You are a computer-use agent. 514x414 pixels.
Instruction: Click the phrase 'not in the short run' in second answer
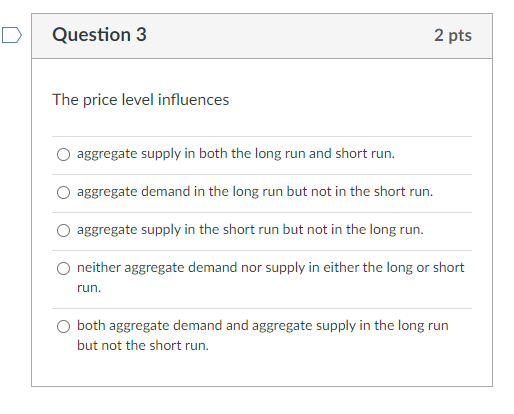[371, 192]
